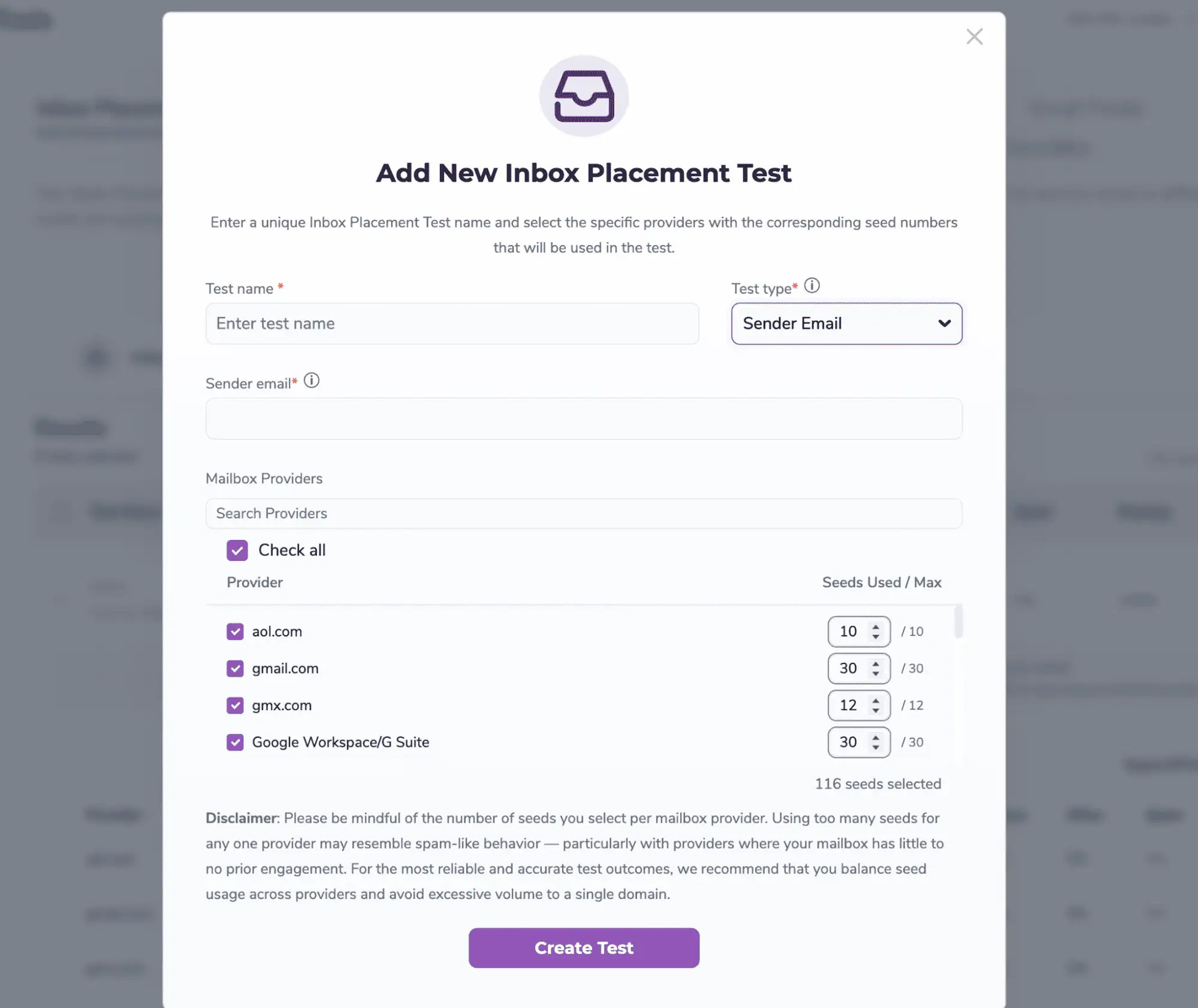This screenshot has height=1008, width=1198.
Task: Click the inbox icon above the dialog title
Action: tap(584, 95)
